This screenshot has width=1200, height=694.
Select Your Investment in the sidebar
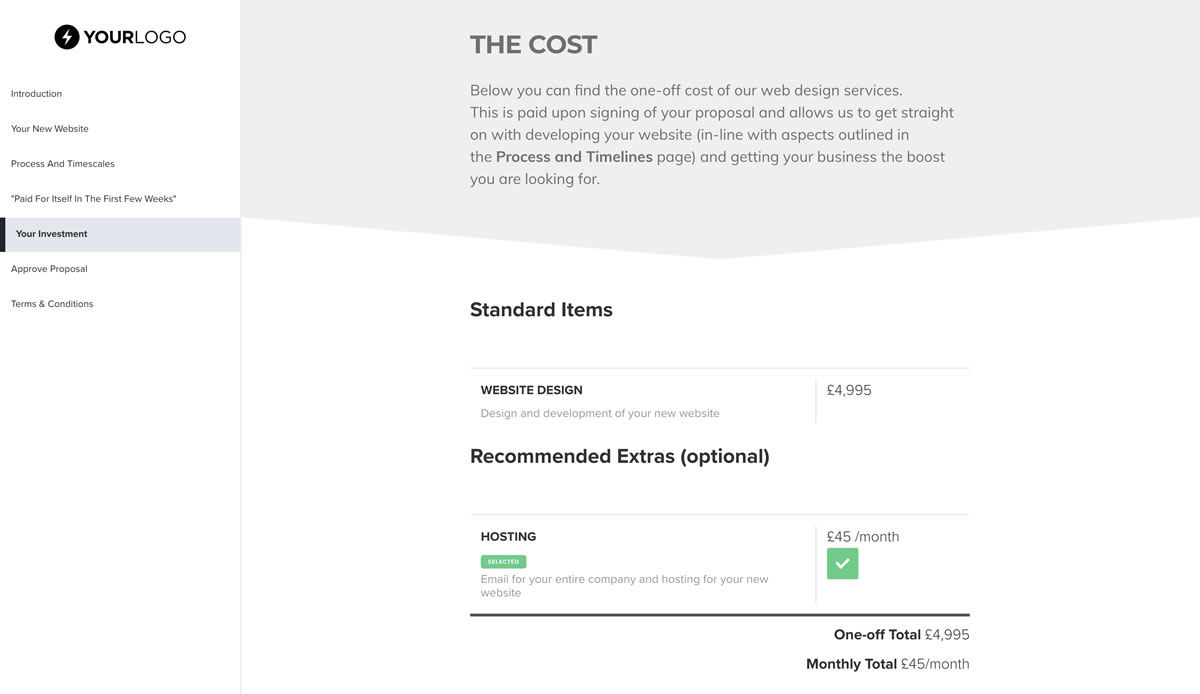click(x=52, y=234)
